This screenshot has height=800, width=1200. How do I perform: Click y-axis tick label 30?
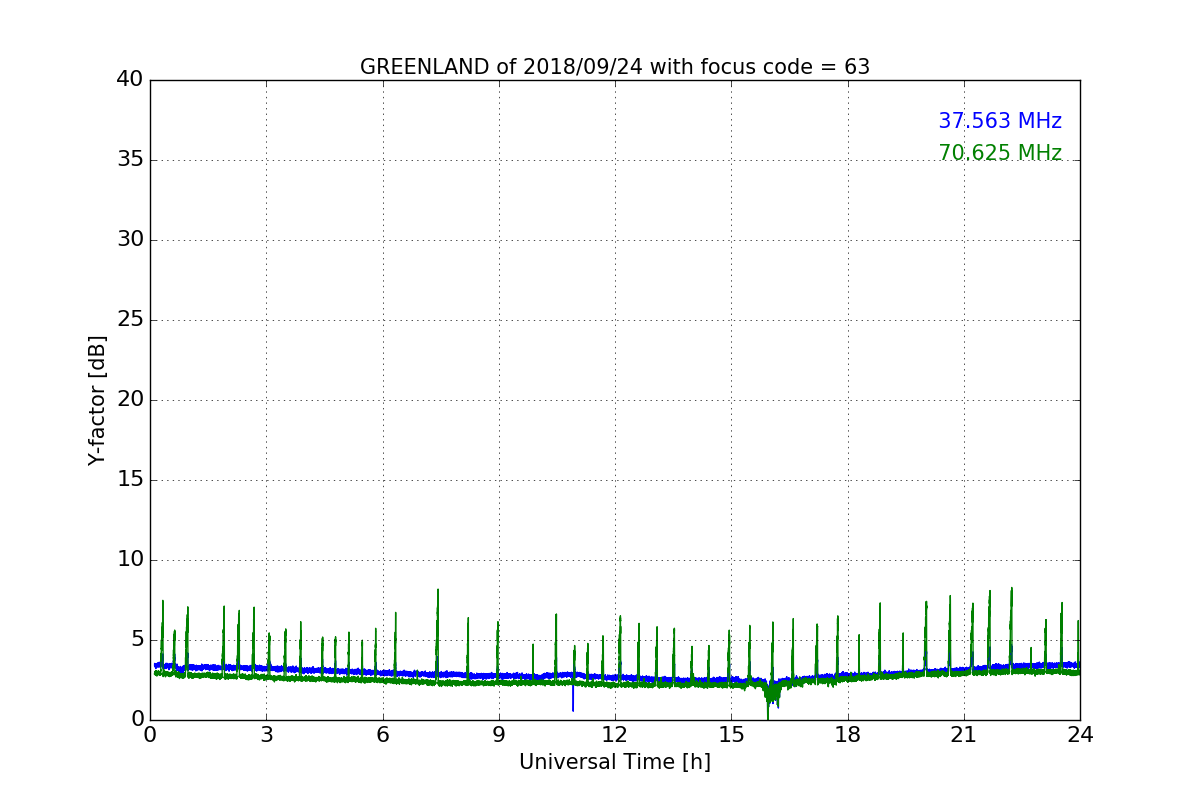coord(130,239)
